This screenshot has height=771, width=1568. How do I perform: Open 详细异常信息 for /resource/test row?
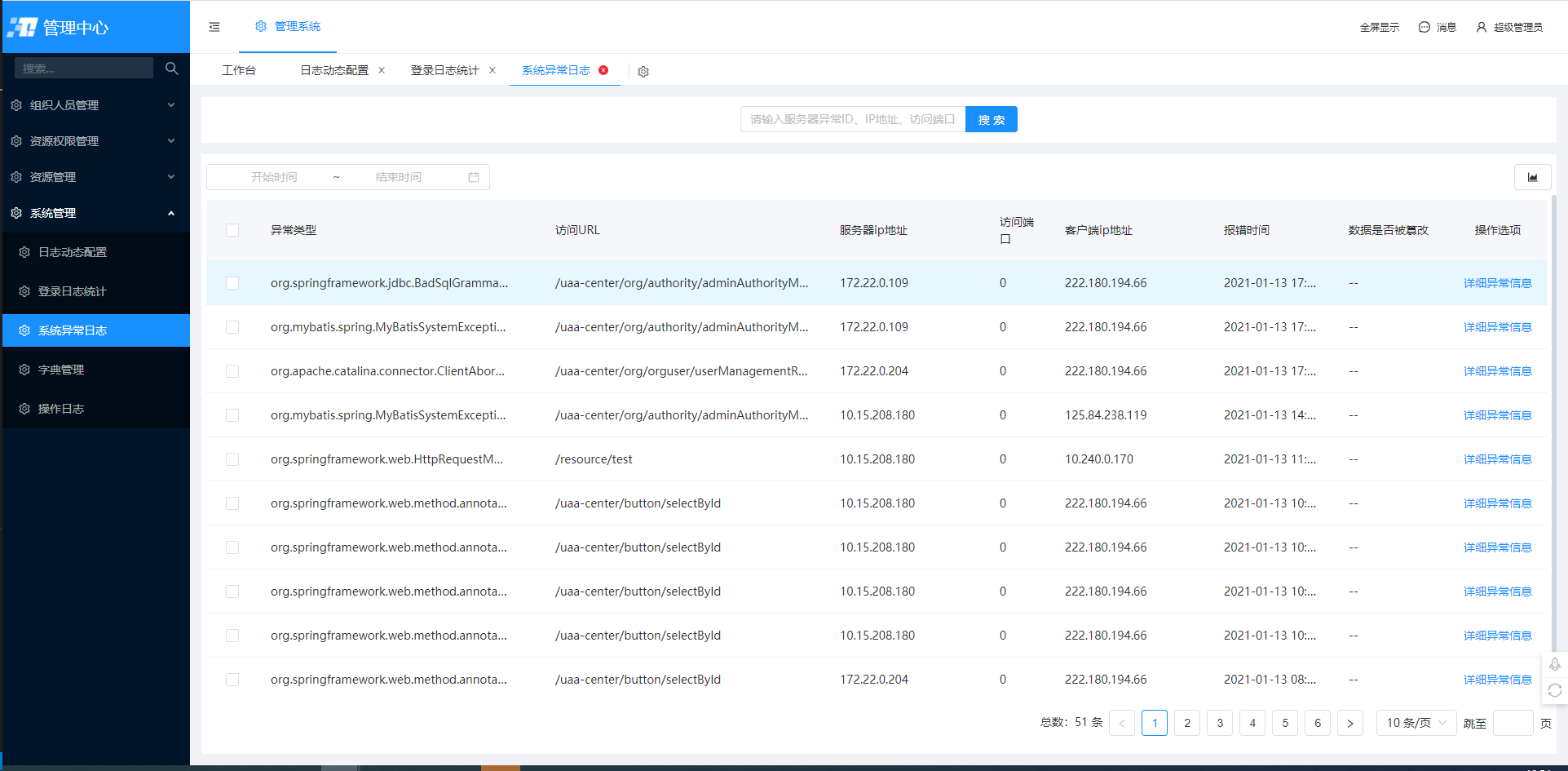point(1497,459)
